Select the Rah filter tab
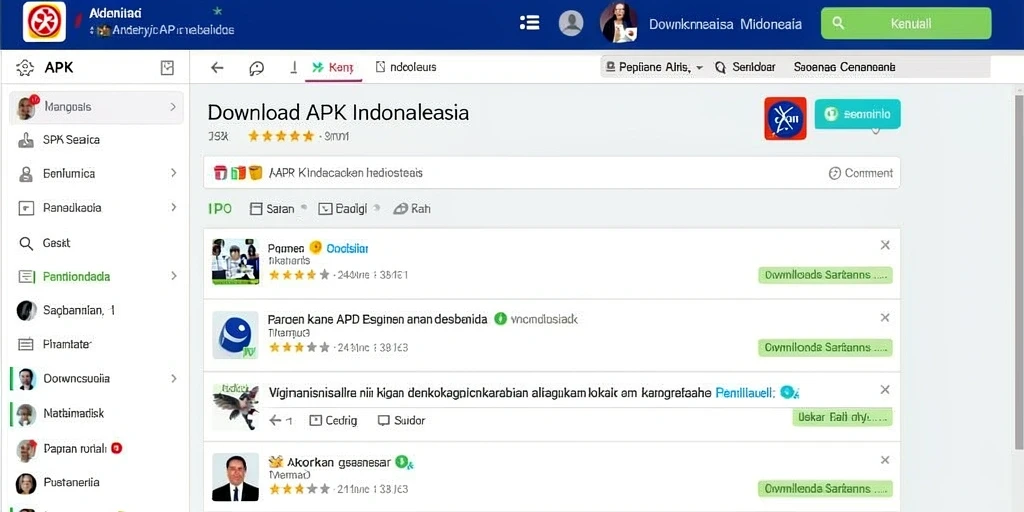The image size is (1024, 512). [x=411, y=209]
